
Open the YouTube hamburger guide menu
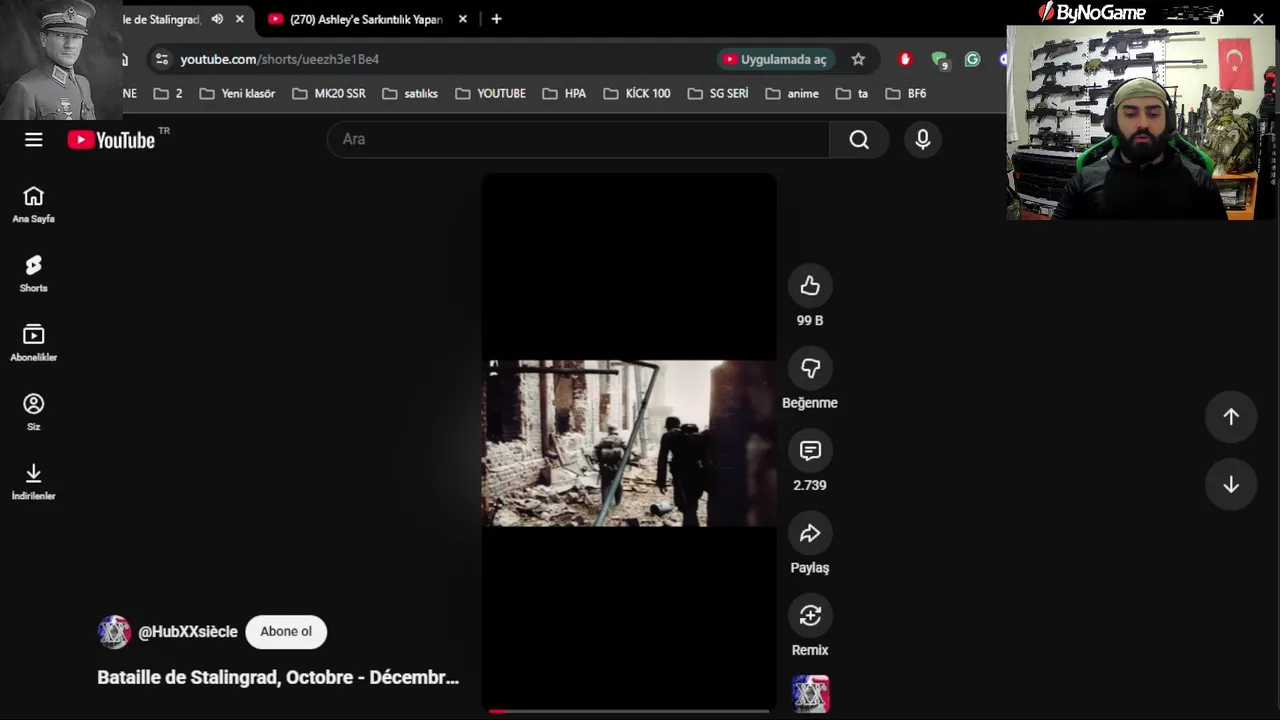click(34, 140)
